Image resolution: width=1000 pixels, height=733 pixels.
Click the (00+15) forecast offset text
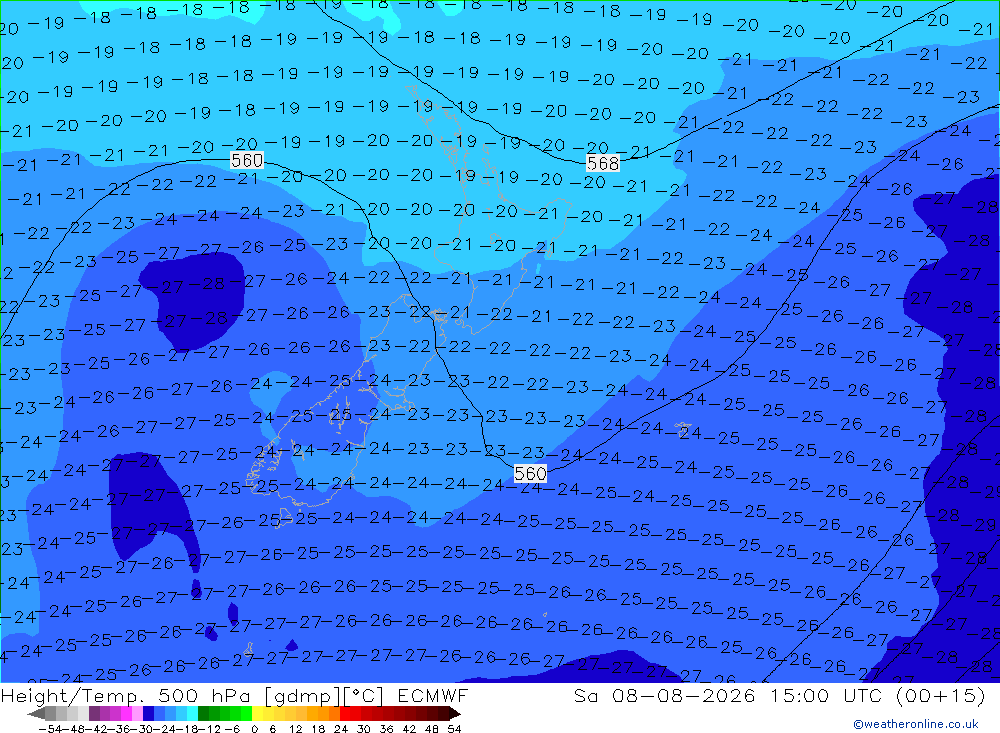941,695
